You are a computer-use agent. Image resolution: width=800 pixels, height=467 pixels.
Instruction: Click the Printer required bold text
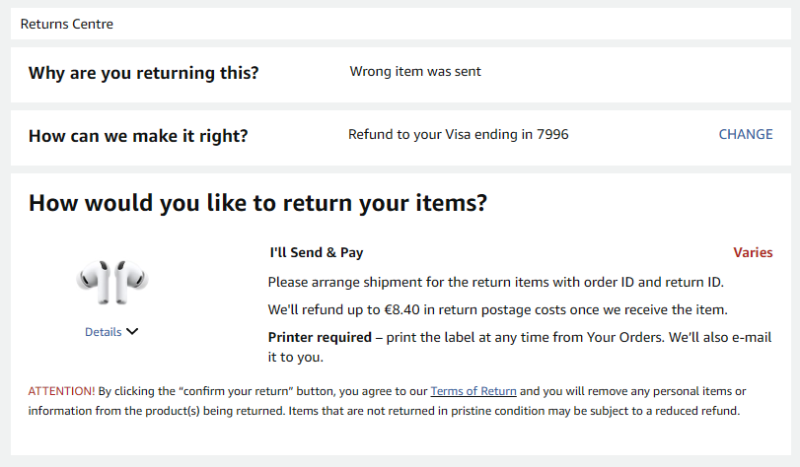pos(319,337)
